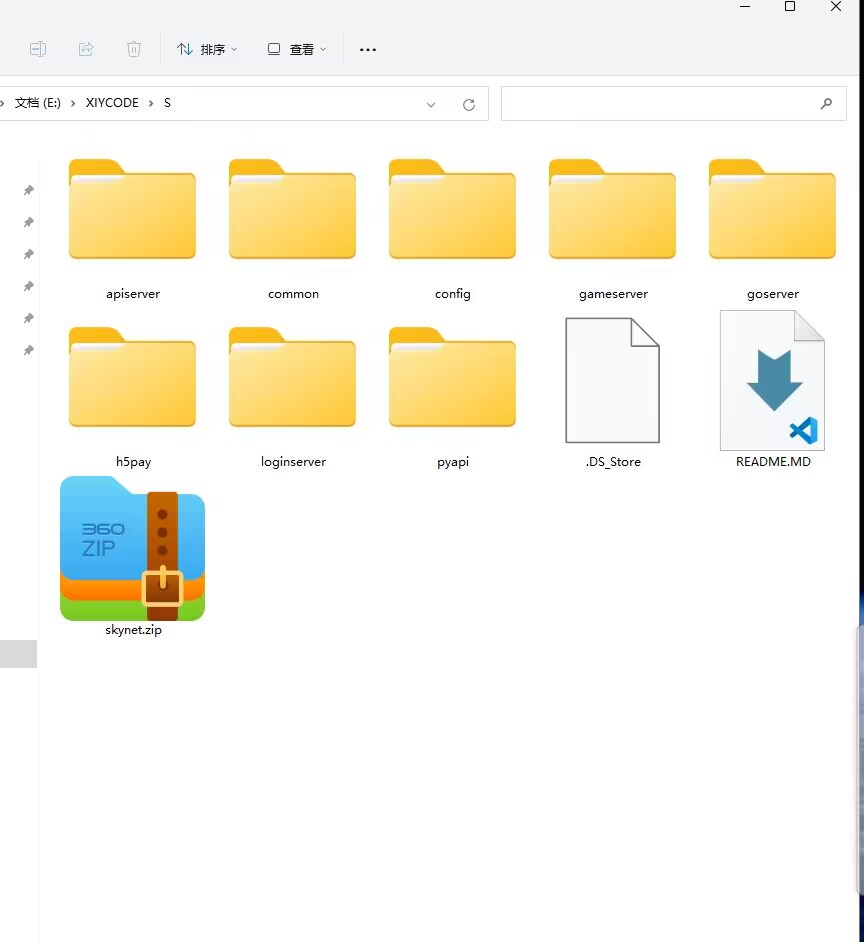Click the Share icon in the toolbar
The width and height of the screenshot is (864, 942).
pos(86,49)
